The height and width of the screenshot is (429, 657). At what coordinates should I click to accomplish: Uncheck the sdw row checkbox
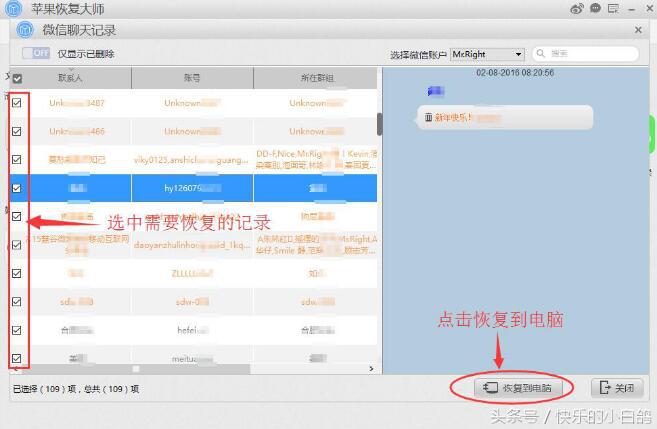coord(17,301)
